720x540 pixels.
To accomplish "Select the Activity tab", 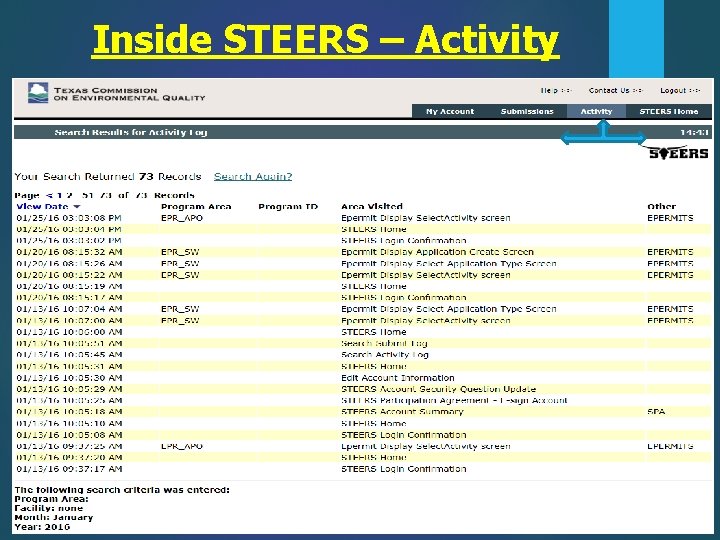I will pyautogui.click(x=596, y=112).
